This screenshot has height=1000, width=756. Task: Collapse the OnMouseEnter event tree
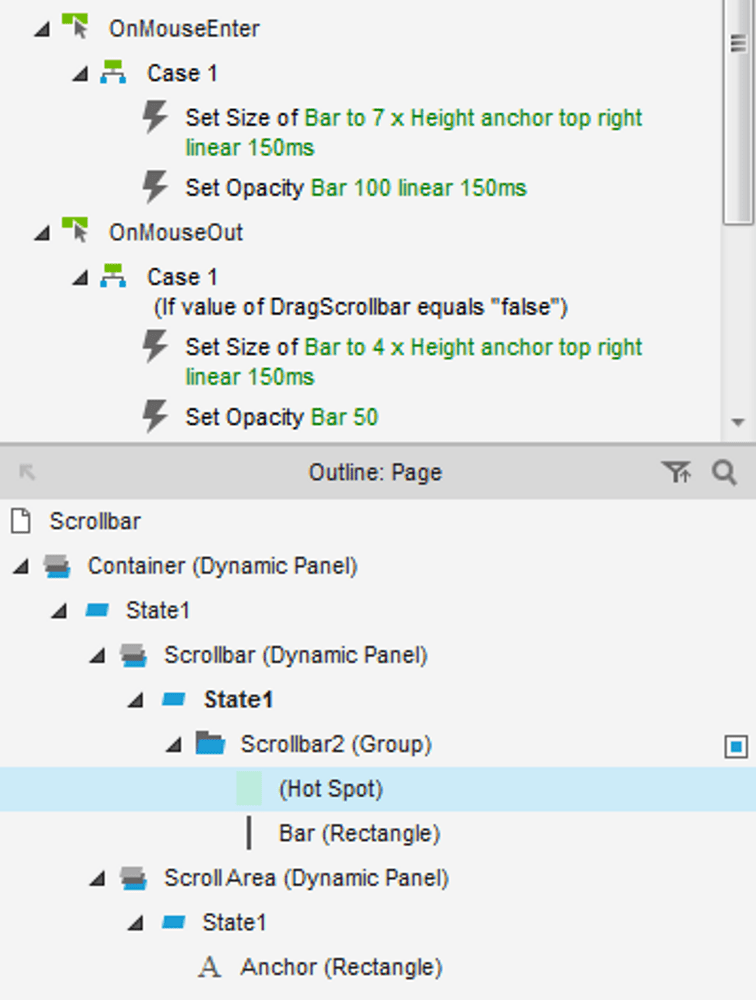point(42,29)
